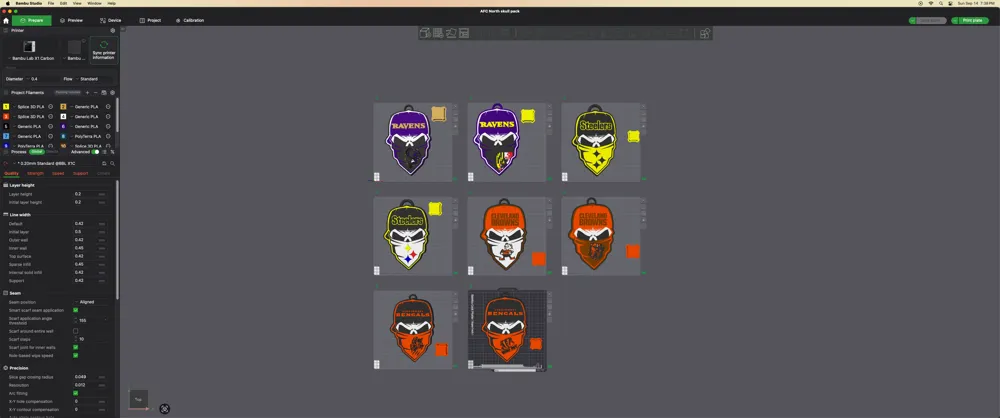This screenshot has height=418, width=1000.
Task: Click filament 7 blue color swatch
Action: pyautogui.click(x=6, y=137)
